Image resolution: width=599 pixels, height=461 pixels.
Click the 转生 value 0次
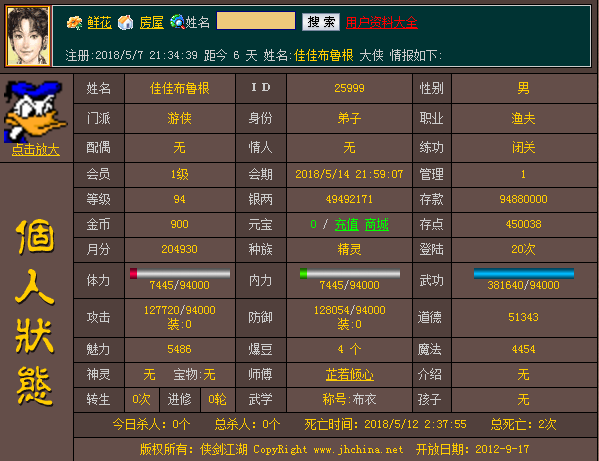[141, 400]
